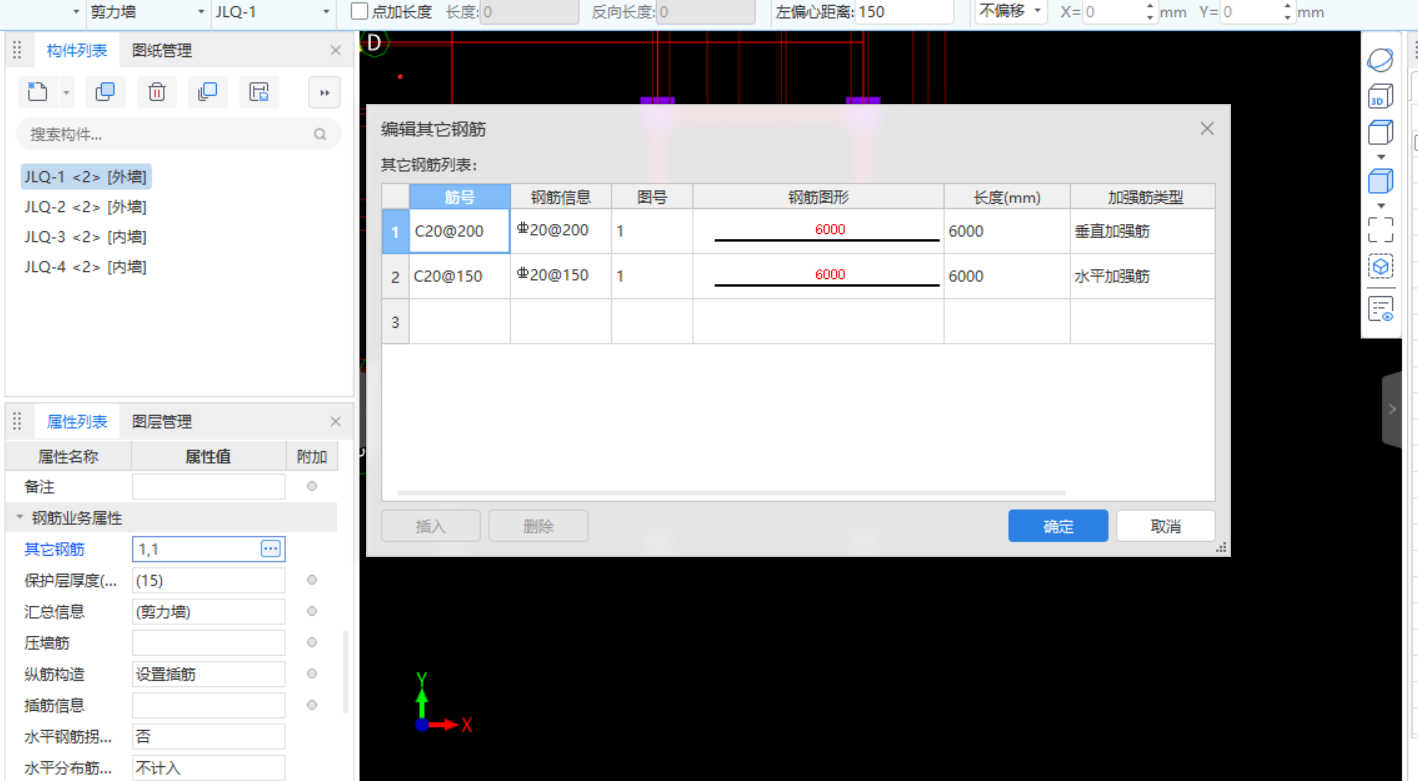The image size is (1418, 781).
Task: Click the 左偏心距离 input field
Action: (x=904, y=12)
